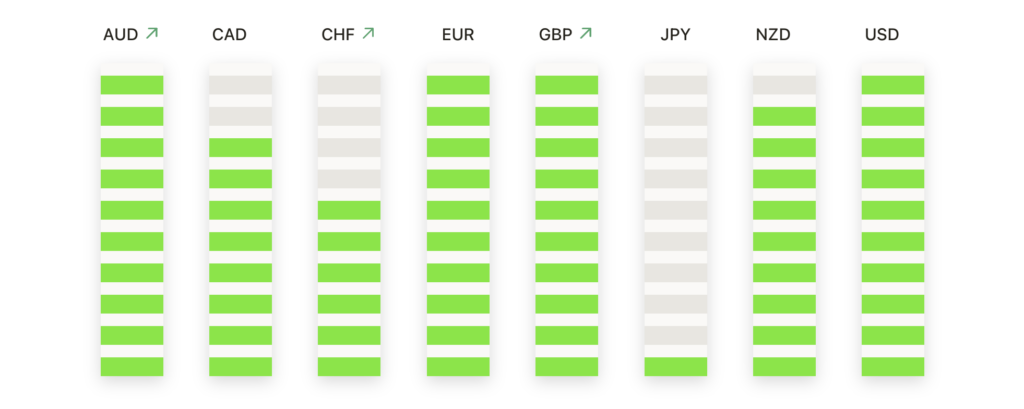Click the top green segment of EUR meter
1024x409 pixels.
458,85
